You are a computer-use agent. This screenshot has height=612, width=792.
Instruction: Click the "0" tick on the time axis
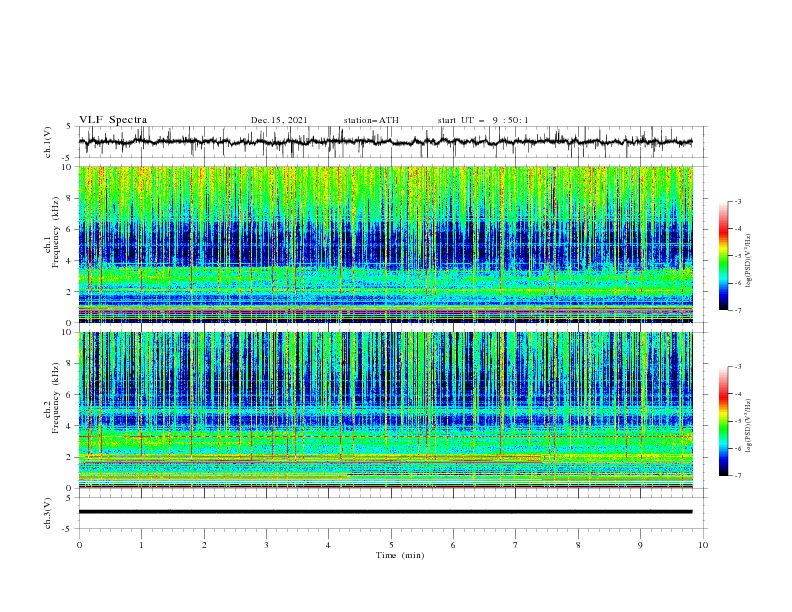click(x=79, y=545)
